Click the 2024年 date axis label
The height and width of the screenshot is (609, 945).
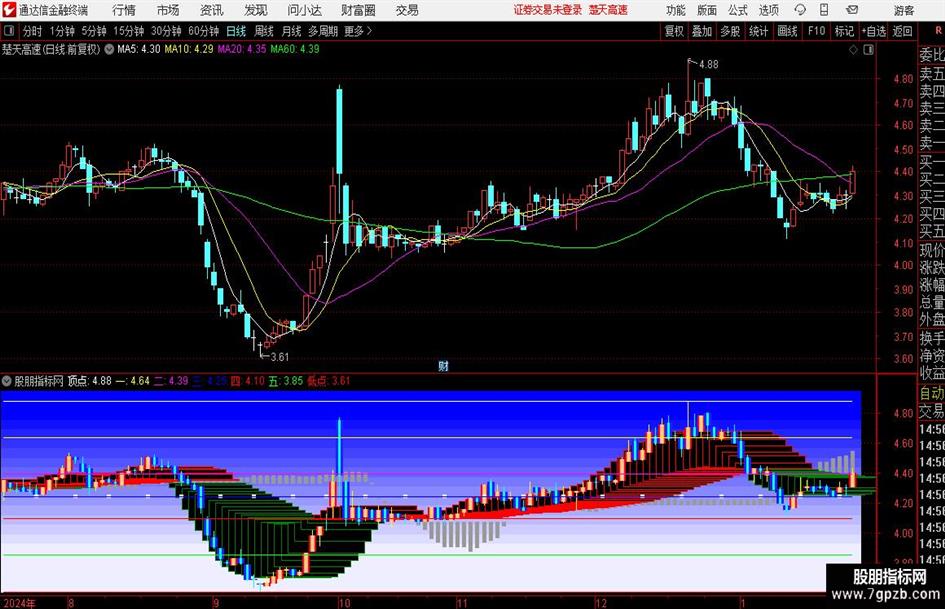pos(19,603)
